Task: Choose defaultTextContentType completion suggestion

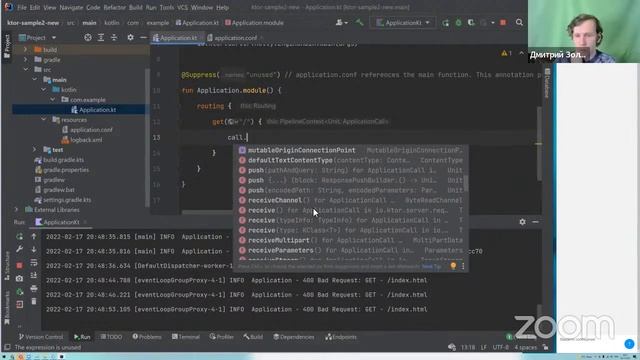Action: [351, 160]
